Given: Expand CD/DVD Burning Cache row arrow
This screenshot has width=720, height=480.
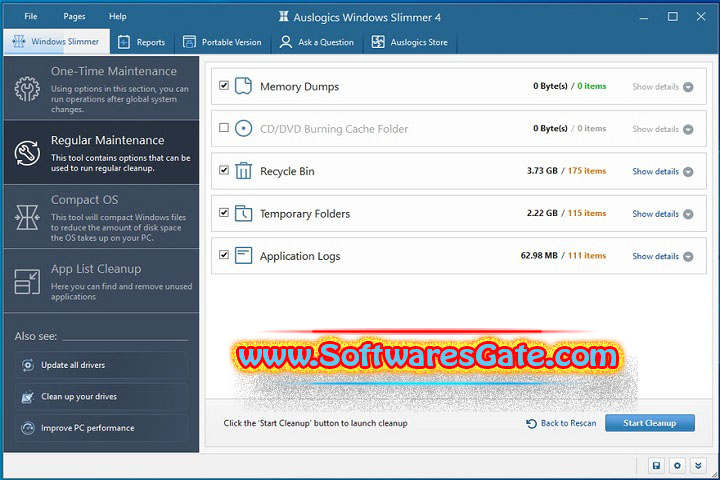Looking at the screenshot, I should [x=688, y=130].
